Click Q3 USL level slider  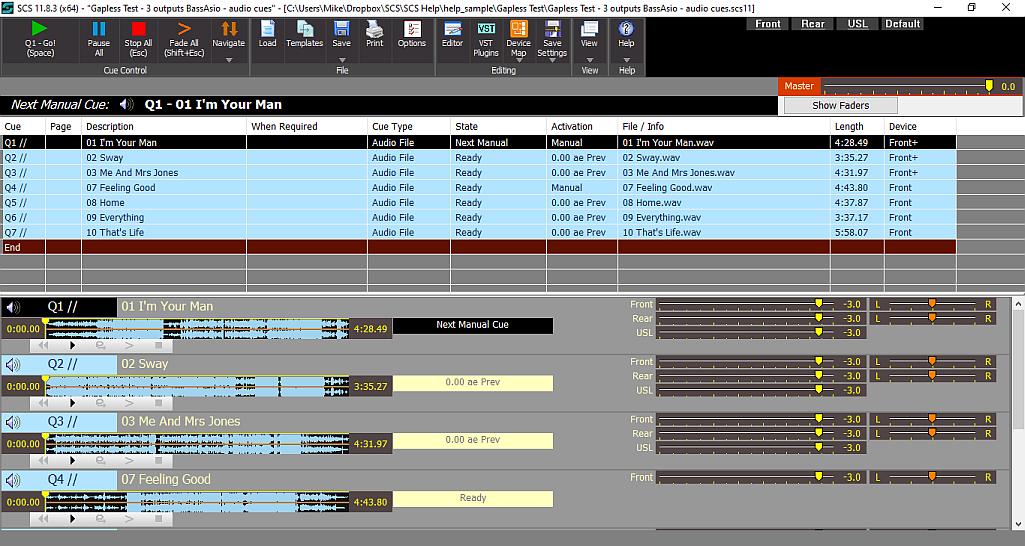745,448
